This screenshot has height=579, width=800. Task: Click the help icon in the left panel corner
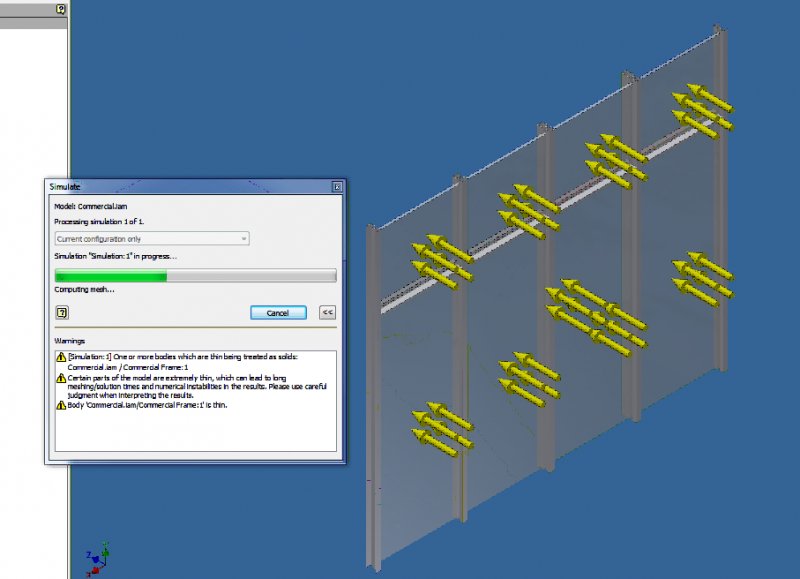(x=61, y=9)
